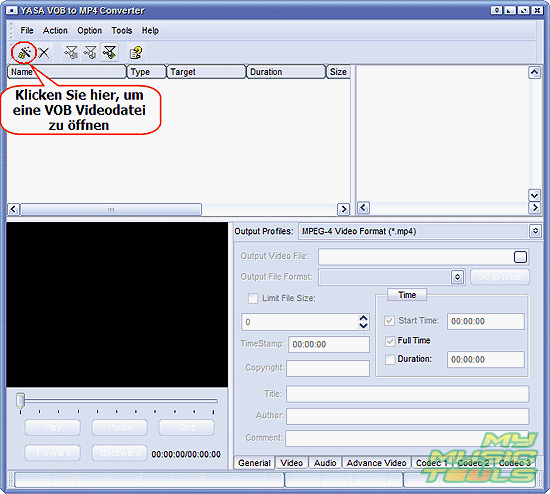This screenshot has height=494, width=550.
Task: Switch to the Audio tab
Action: [x=325, y=463]
